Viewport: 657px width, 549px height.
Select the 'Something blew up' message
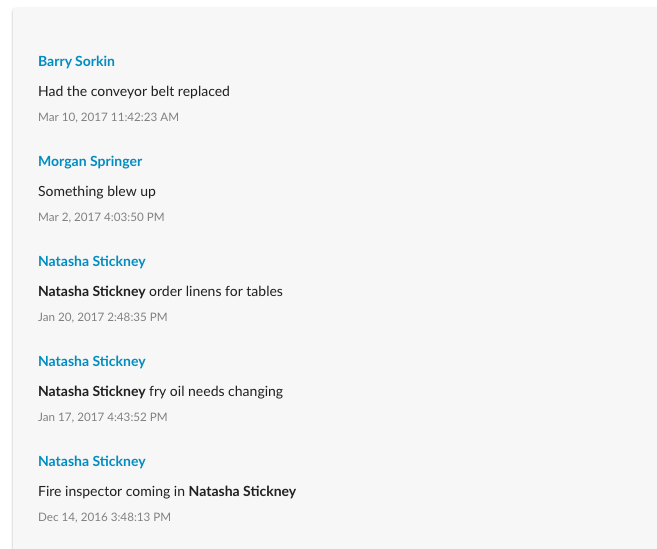click(97, 191)
